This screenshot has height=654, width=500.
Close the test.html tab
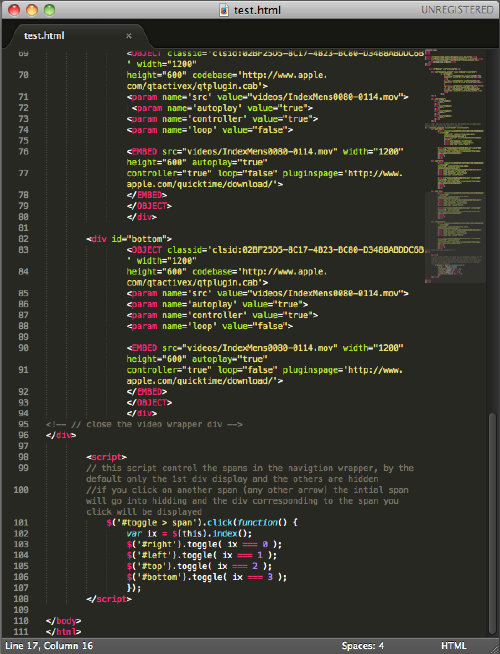129,36
